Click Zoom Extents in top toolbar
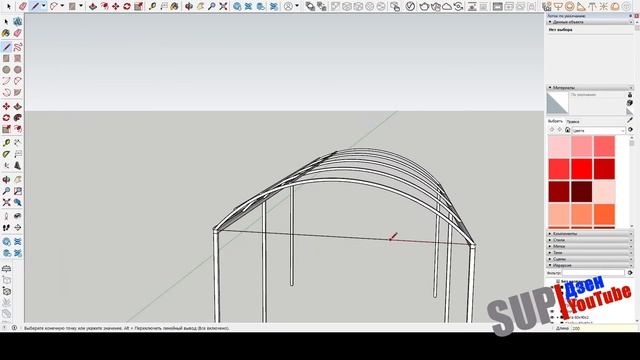Image resolution: width=640 pixels, height=360 pixels. 223,6
